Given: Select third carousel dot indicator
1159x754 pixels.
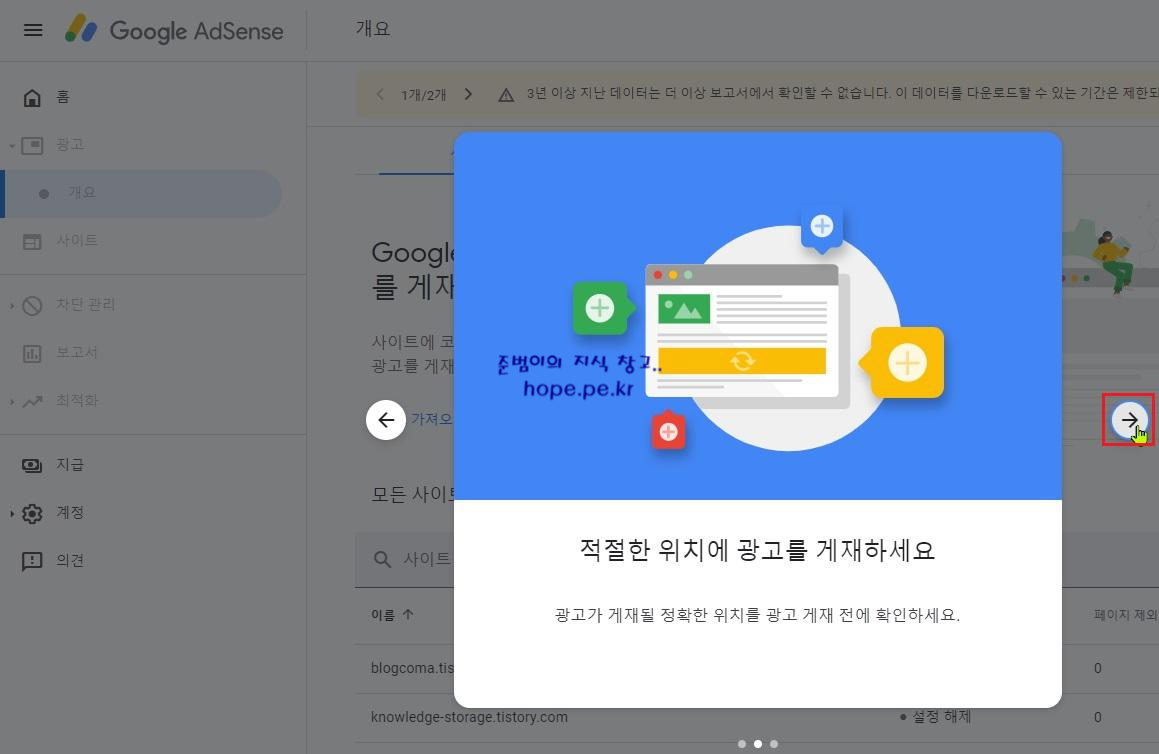Looking at the screenshot, I should click(x=774, y=744).
